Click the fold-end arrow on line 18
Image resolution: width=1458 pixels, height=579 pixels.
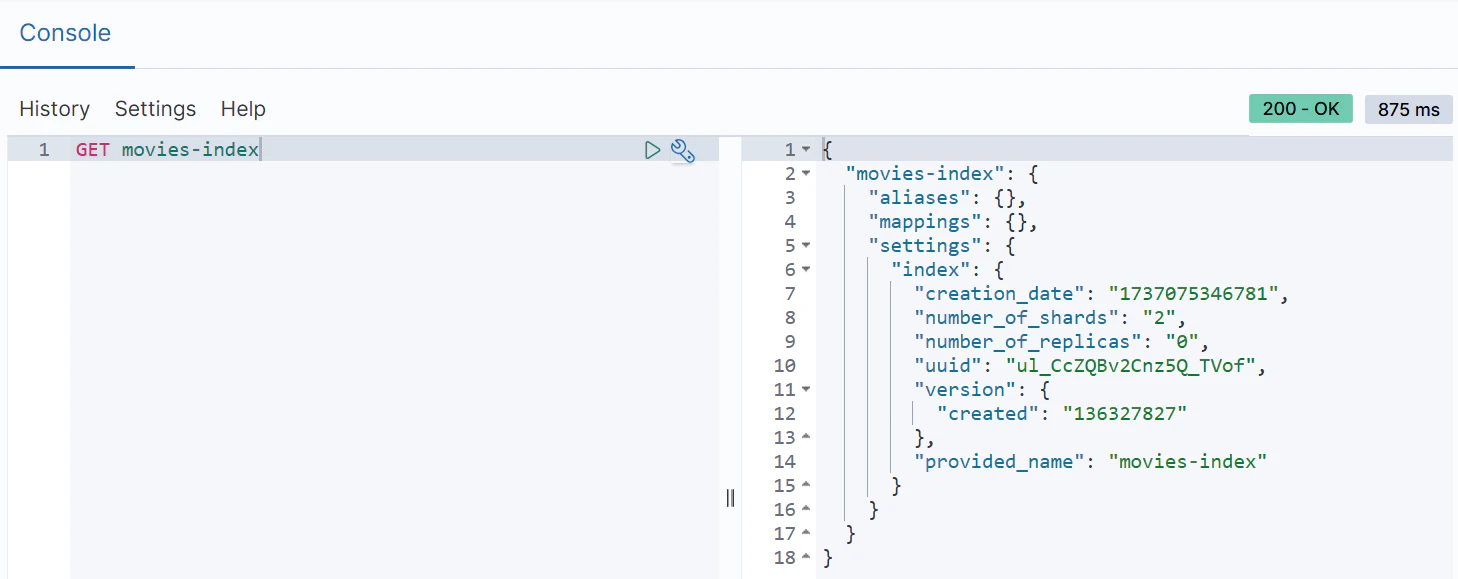pyautogui.click(x=806, y=558)
